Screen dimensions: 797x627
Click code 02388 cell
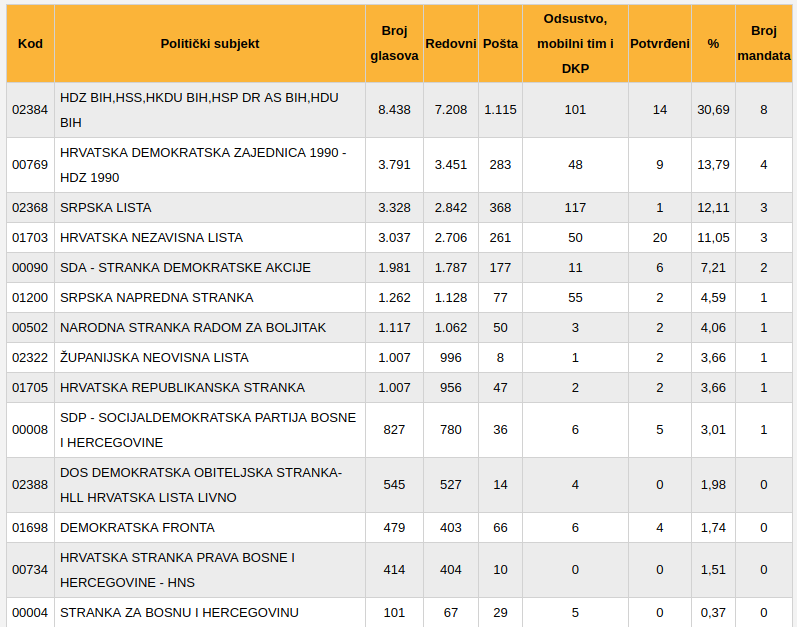tap(30, 485)
